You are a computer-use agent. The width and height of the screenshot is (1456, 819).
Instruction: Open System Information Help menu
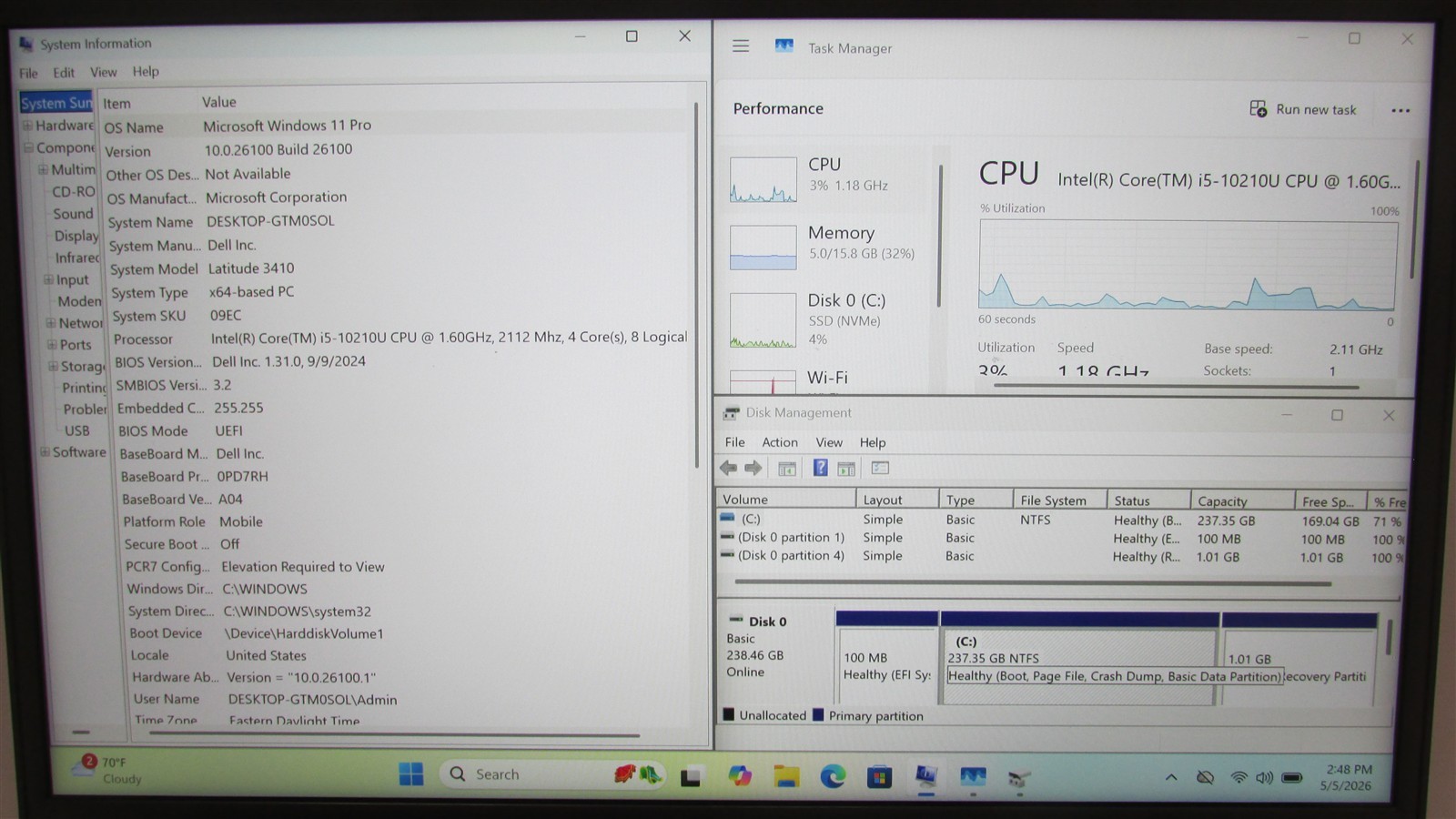[x=146, y=71]
